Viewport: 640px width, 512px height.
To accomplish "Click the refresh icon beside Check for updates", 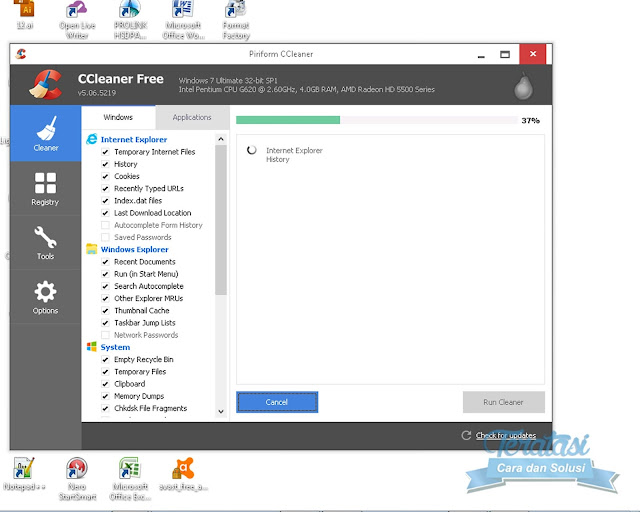I will [x=466, y=435].
